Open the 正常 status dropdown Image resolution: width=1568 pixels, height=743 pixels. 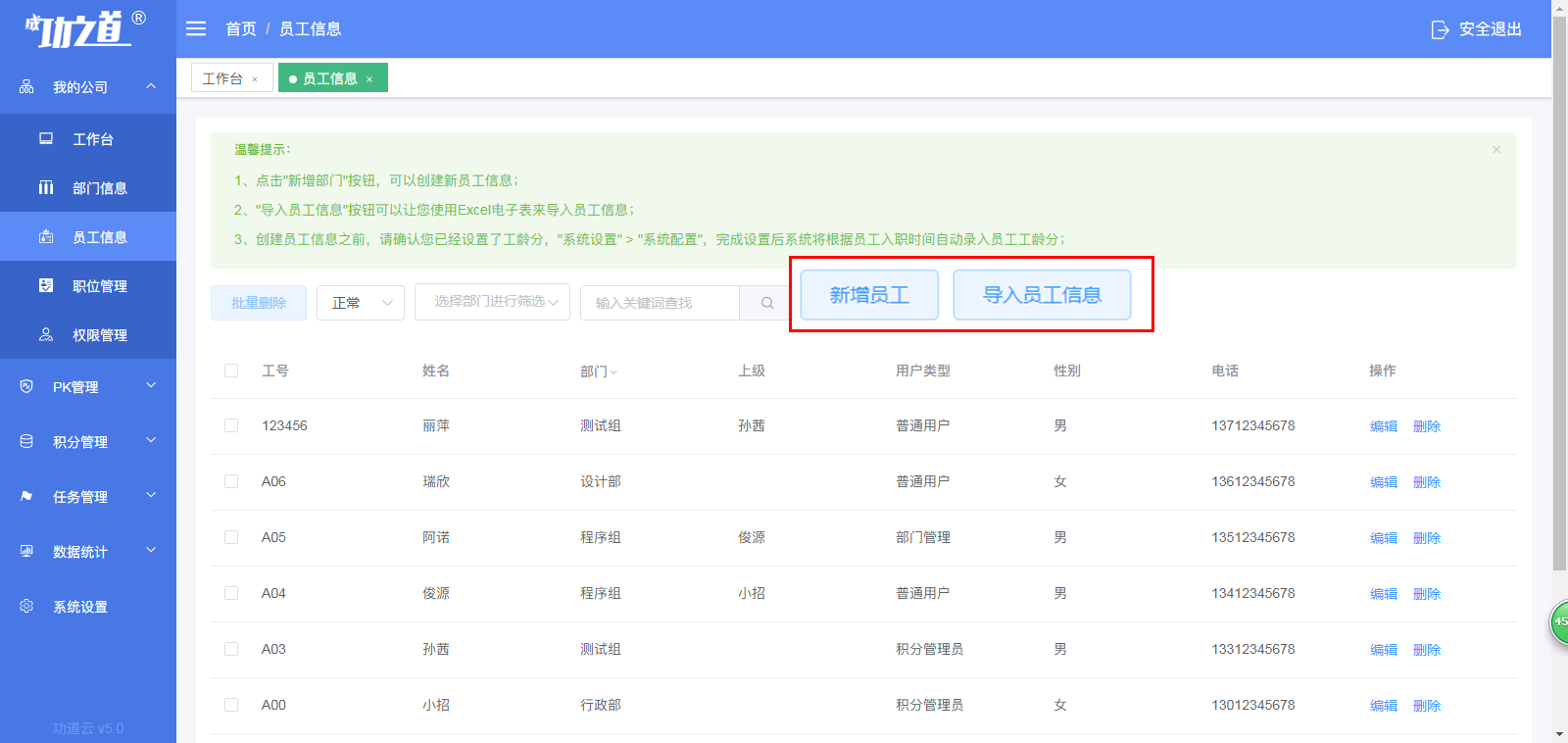[x=361, y=303]
